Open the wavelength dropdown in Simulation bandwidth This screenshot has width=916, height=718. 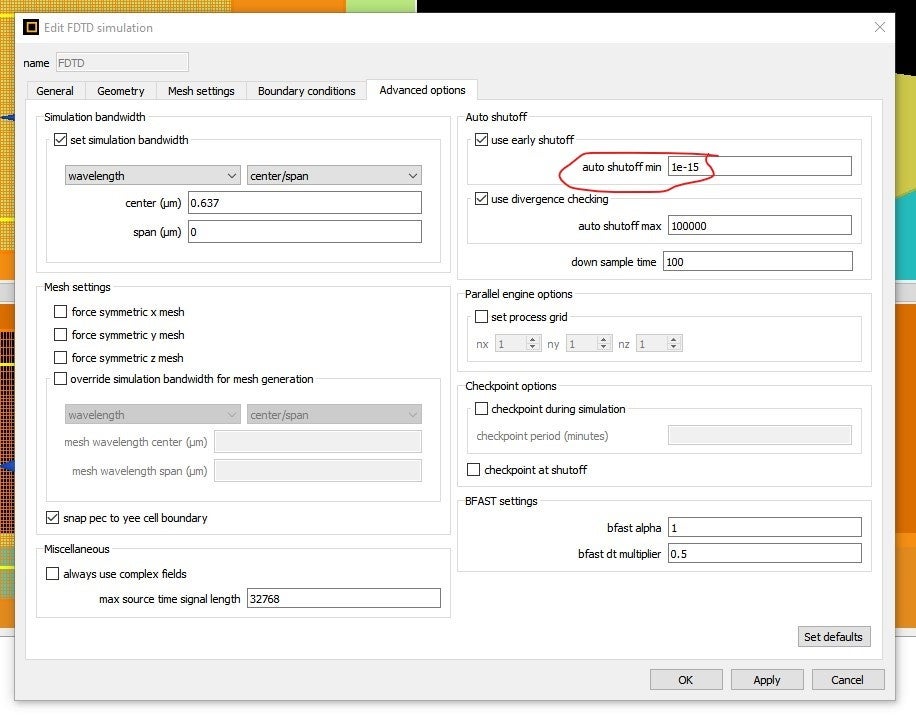152,176
